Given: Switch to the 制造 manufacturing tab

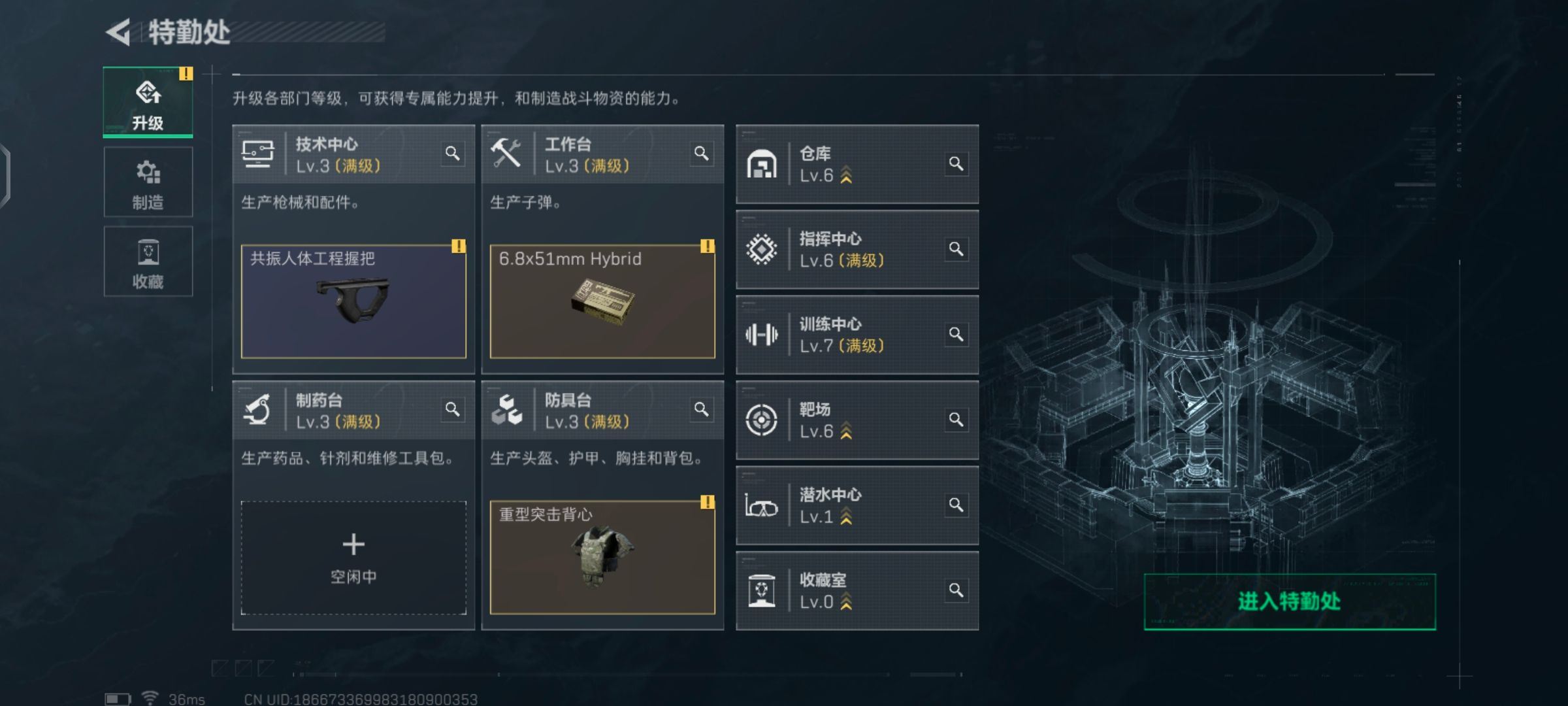Looking at the screenshot, I should coord(148,182).
